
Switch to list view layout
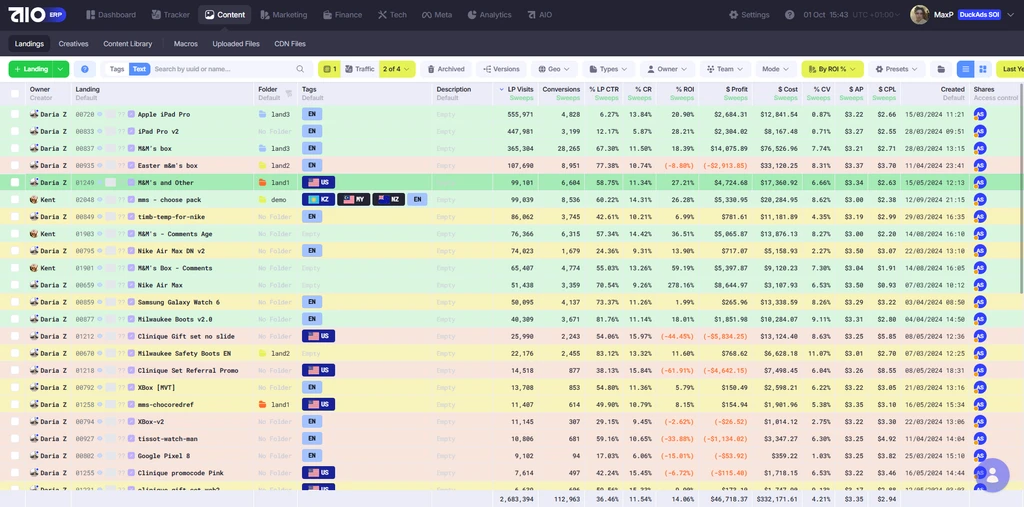tap(965, 69)
